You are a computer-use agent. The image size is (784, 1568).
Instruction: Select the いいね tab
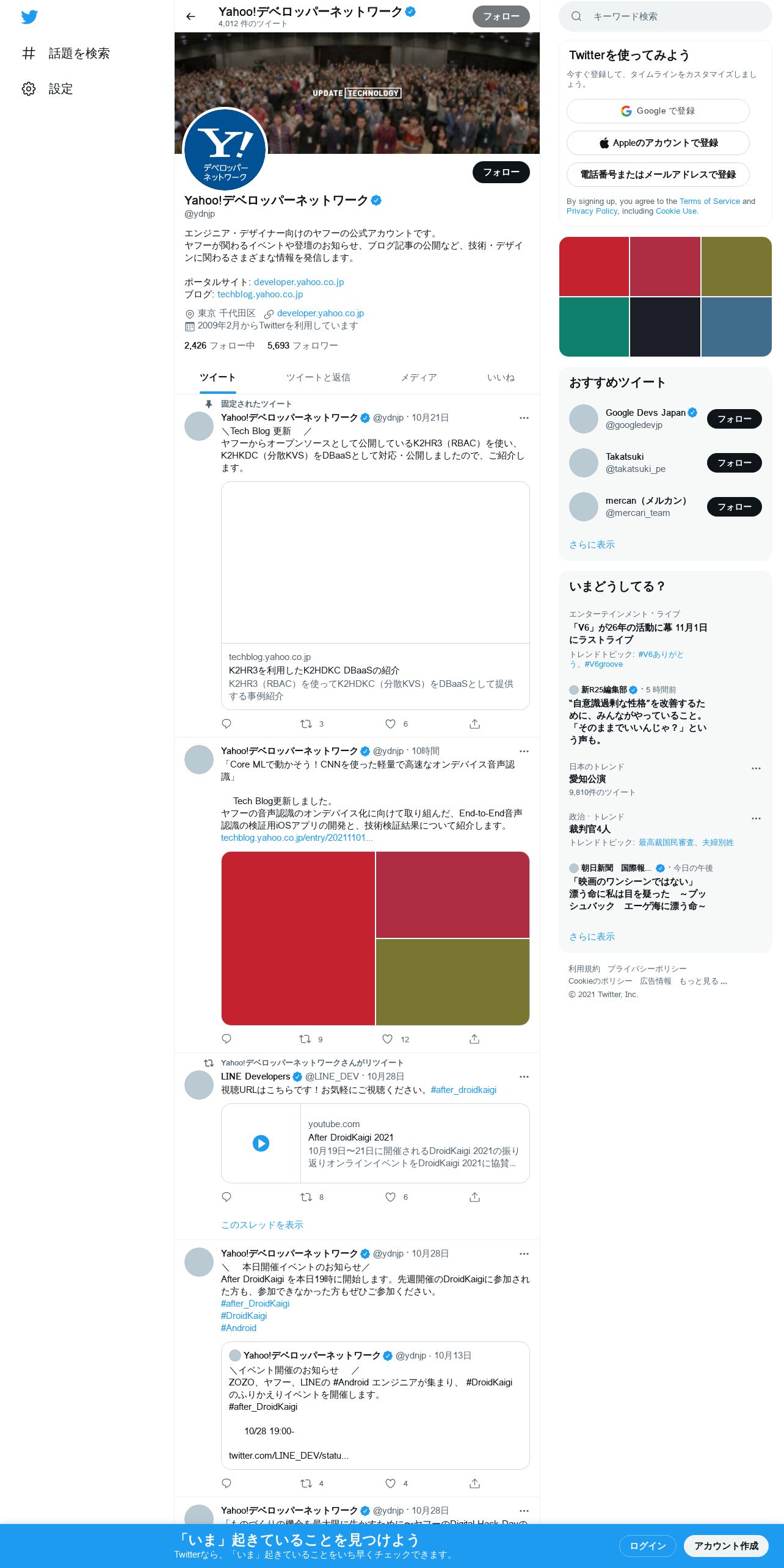pyautogui.click(x=501, y=377)
